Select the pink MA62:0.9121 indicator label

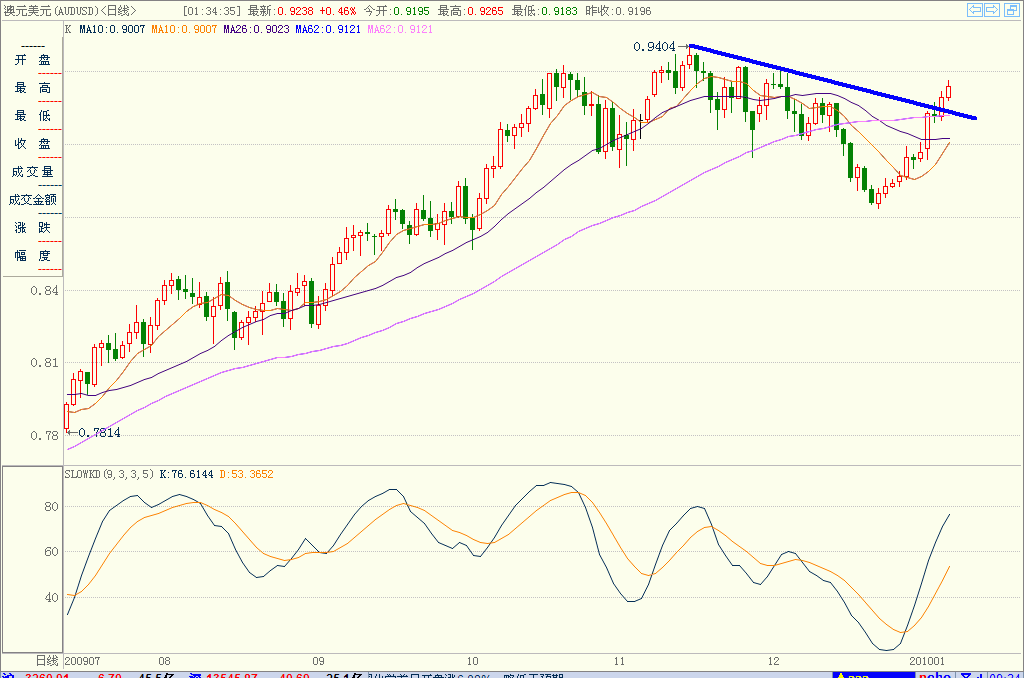click(400, 29)
